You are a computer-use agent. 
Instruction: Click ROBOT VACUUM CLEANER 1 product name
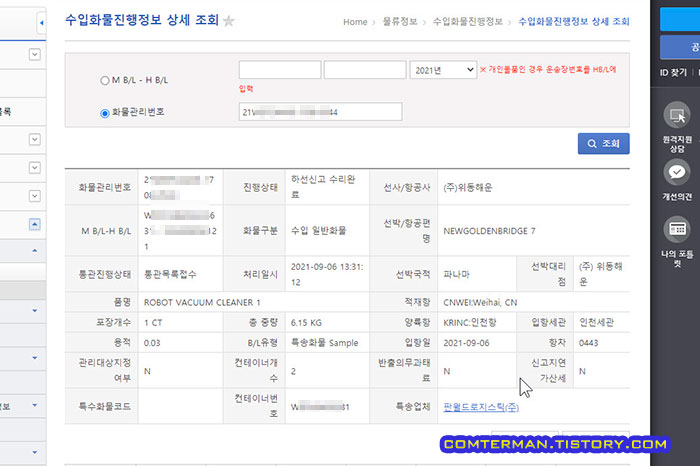tap(202, 303)
